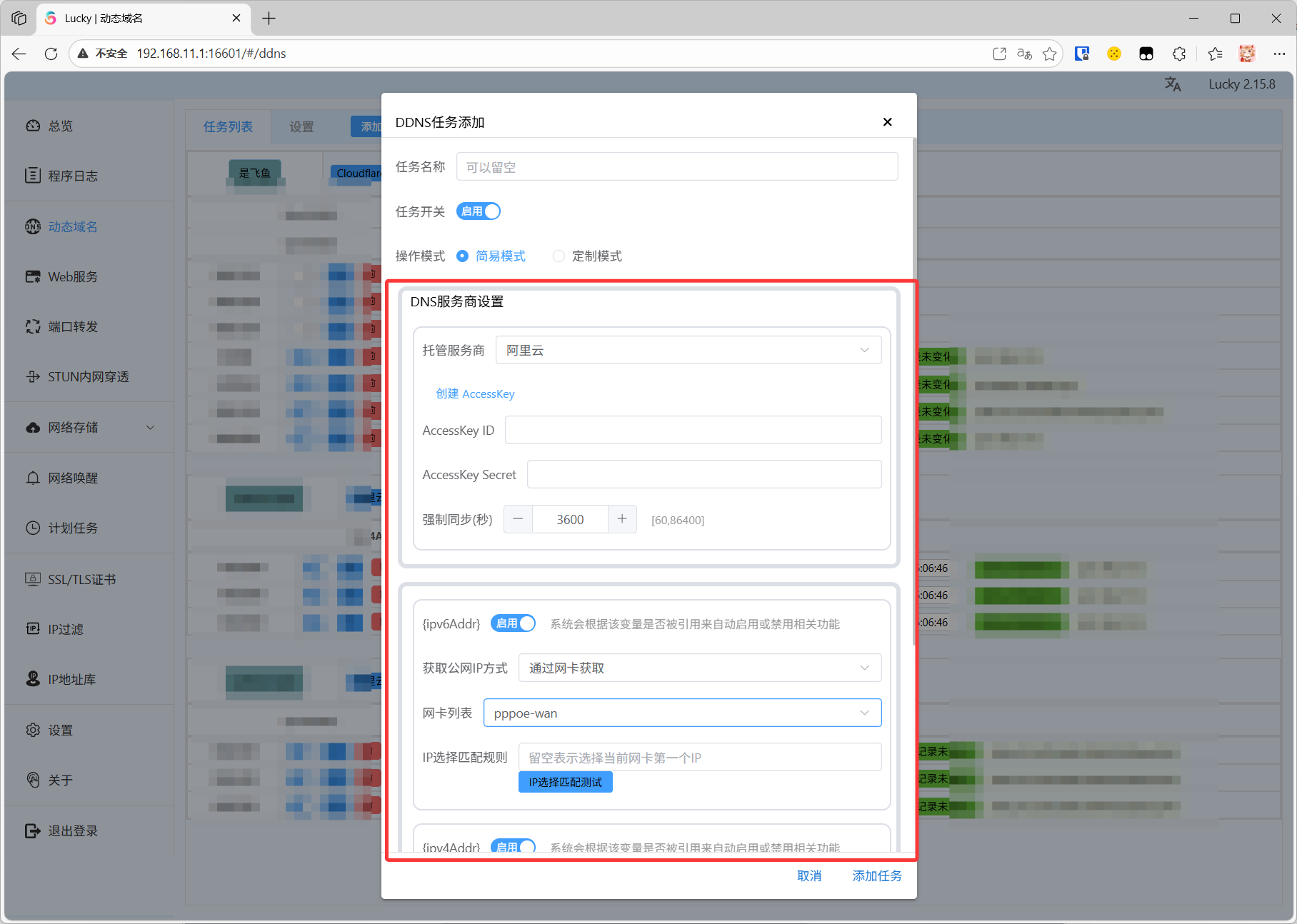
Task: Open 网卡列表 dropdown showing pppoe-wan
Action: (682, 713)
